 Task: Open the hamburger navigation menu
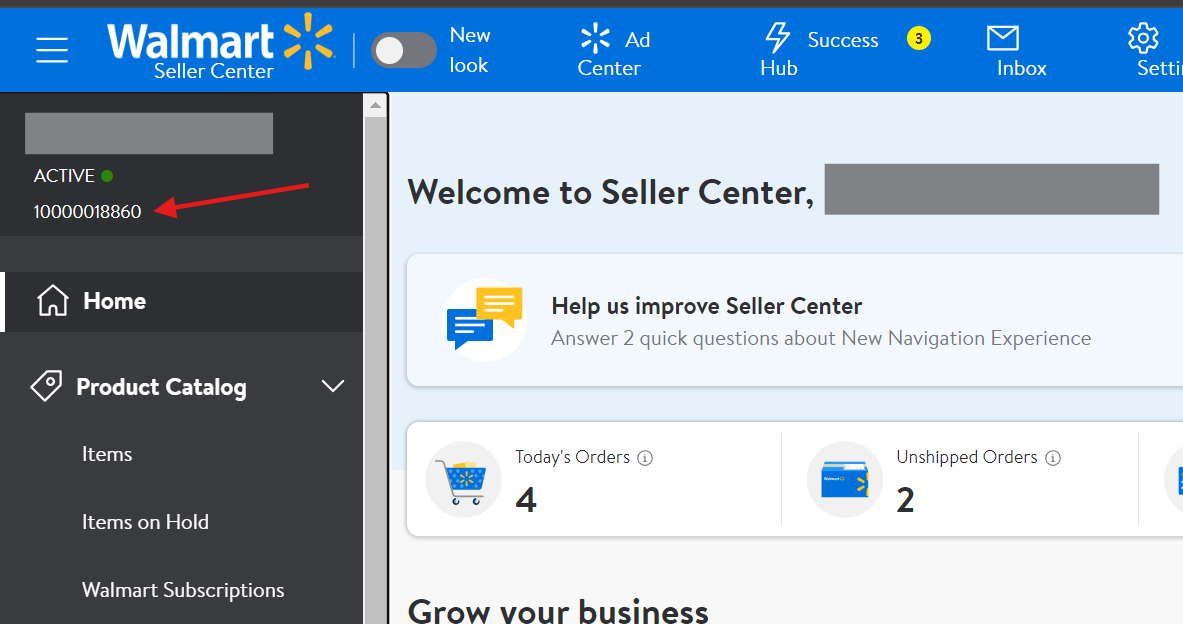[x=52, y=49]
